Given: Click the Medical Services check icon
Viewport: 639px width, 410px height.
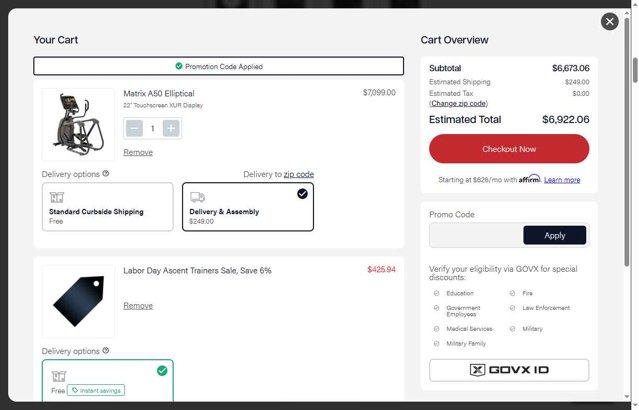Looking at the screenshot, I should click(436, 329).
